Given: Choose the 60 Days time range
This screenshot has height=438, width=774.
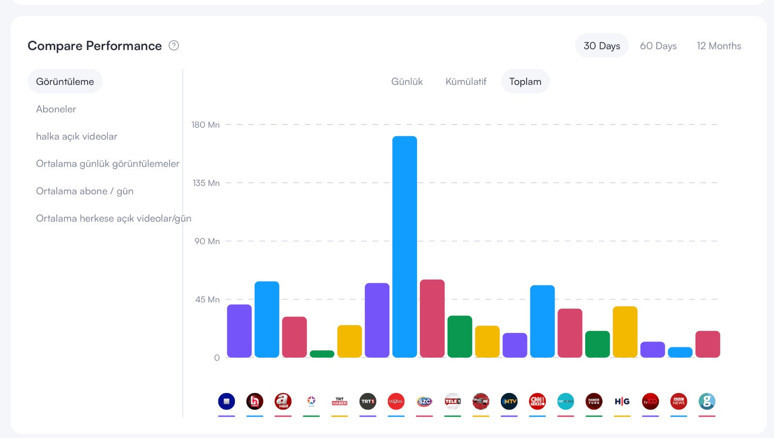Looking at the screenshot, I should click(x=658, y=46).
